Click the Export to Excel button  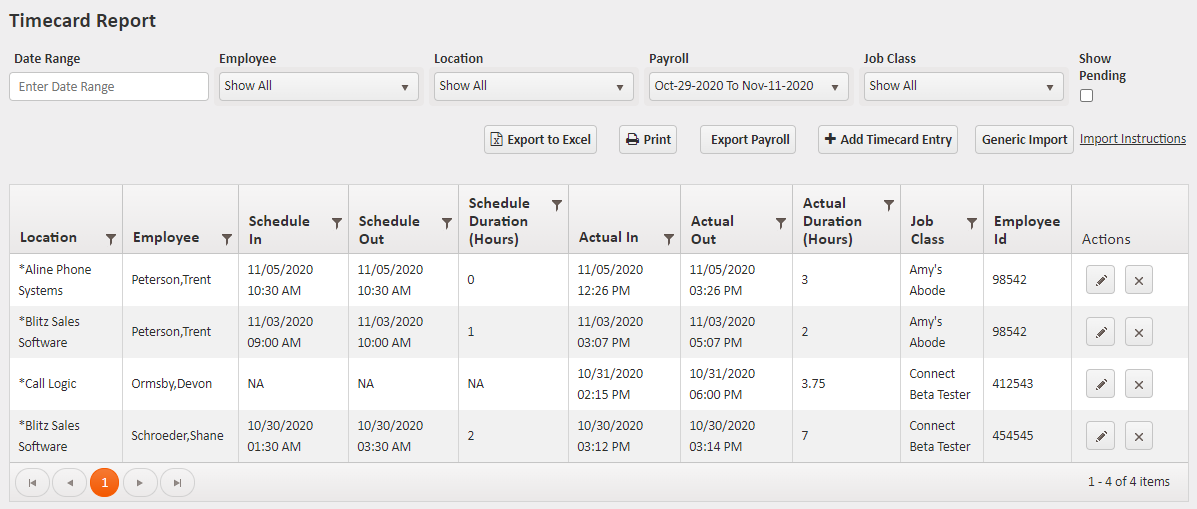(x=540, y=140)
